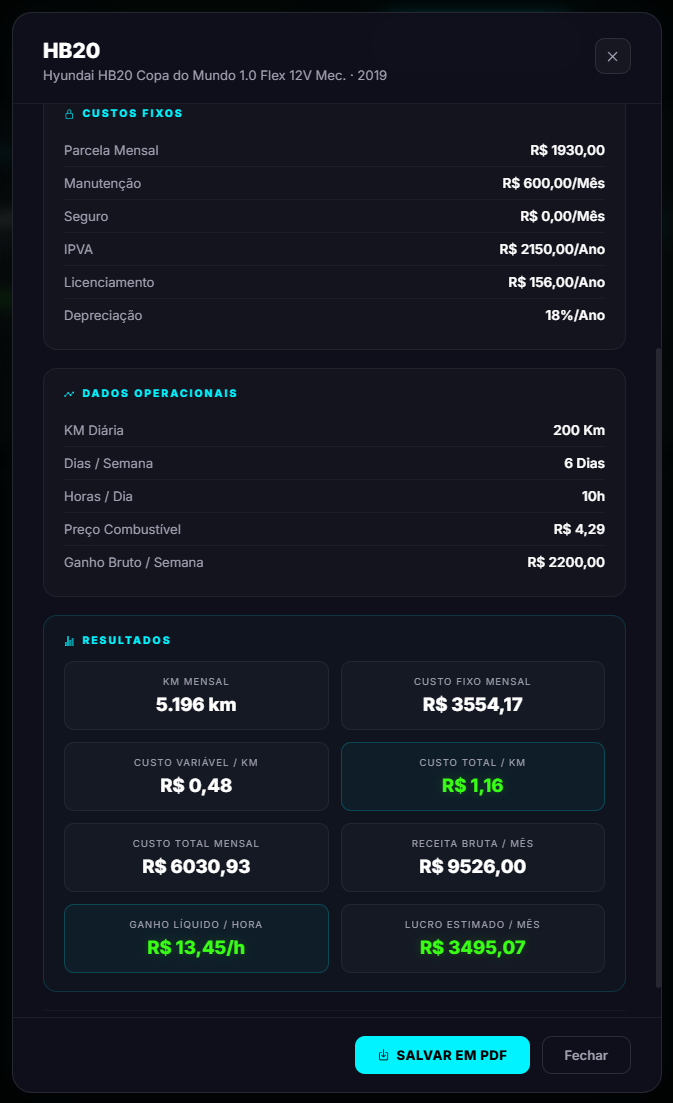Click the highlighted Custo Total / KM card
This screenshot has height=1103, width=673.
pos(472,776)
